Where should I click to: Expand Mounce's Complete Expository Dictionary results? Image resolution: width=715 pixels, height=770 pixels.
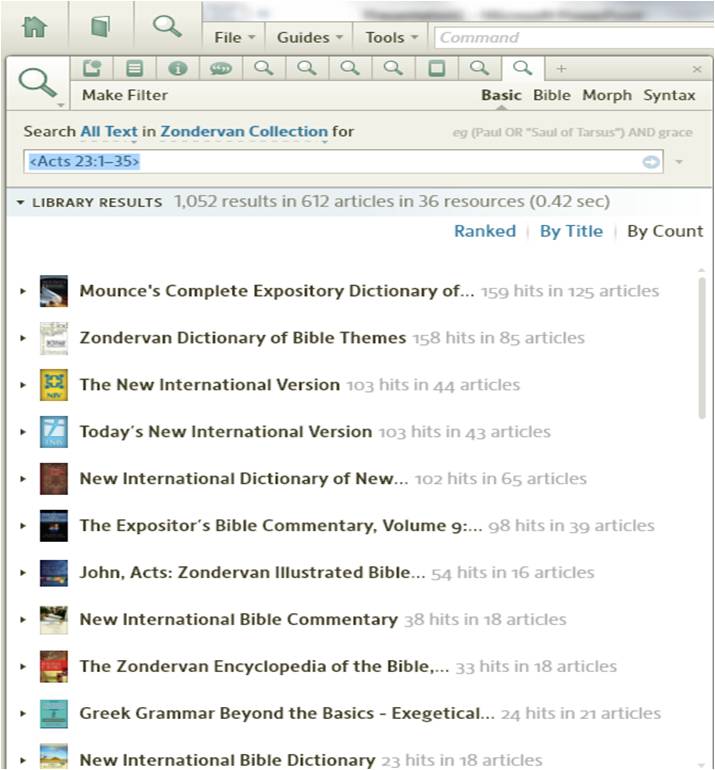point(23,291)
